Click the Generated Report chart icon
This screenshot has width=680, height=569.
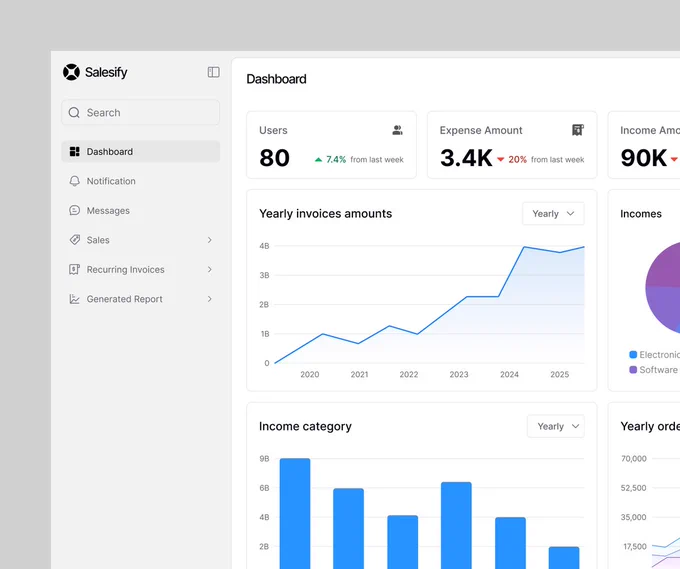click(75, 299)
